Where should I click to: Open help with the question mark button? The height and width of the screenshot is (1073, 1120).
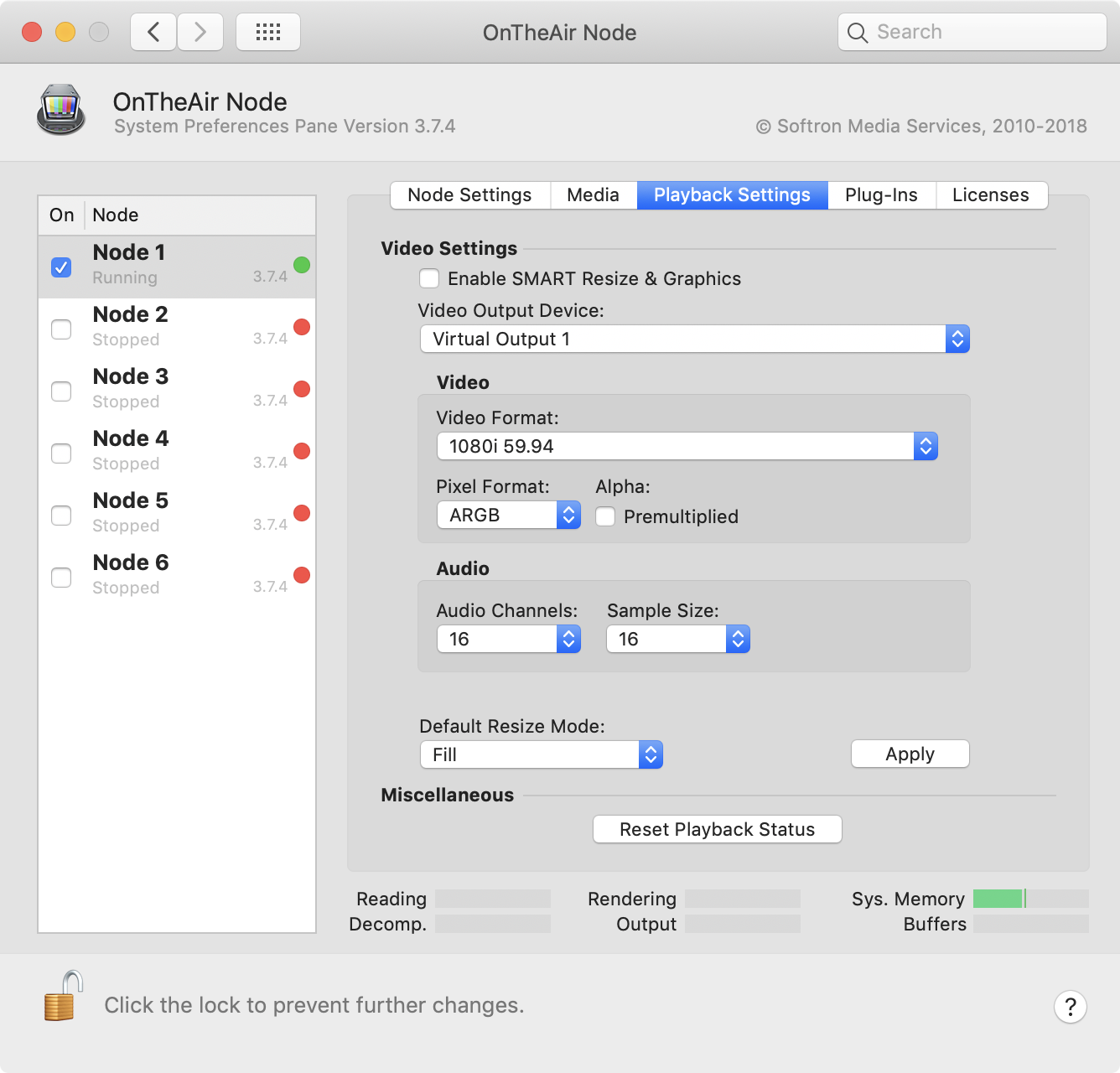(x=1071, y=1007)
